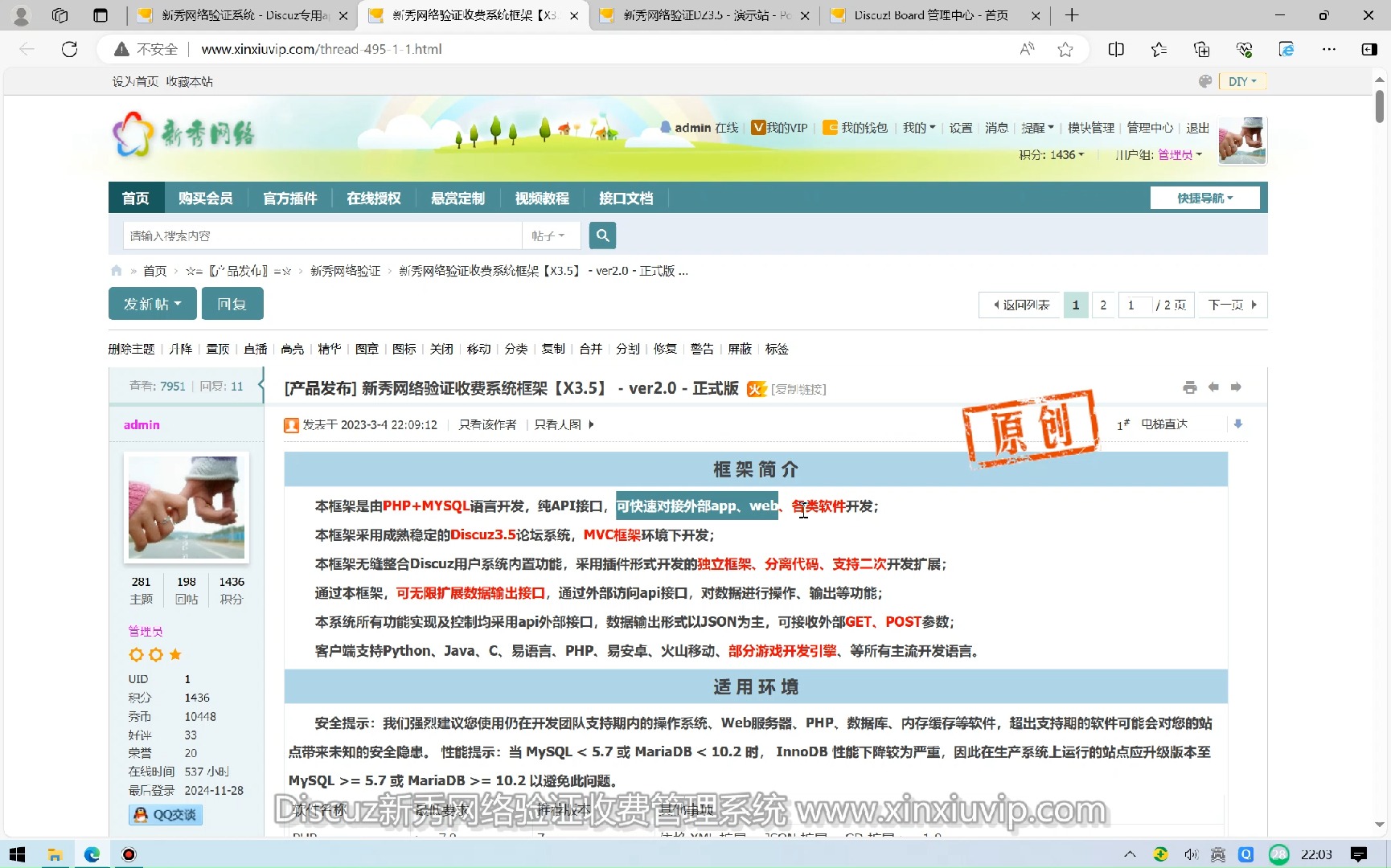
Task: Expand the 我的 dropdown menu
Action: (x=918, y=128)
